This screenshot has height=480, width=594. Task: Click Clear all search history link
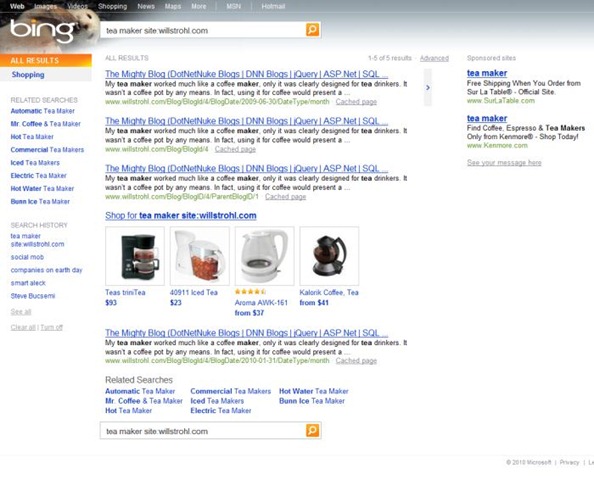pos(23,327)
